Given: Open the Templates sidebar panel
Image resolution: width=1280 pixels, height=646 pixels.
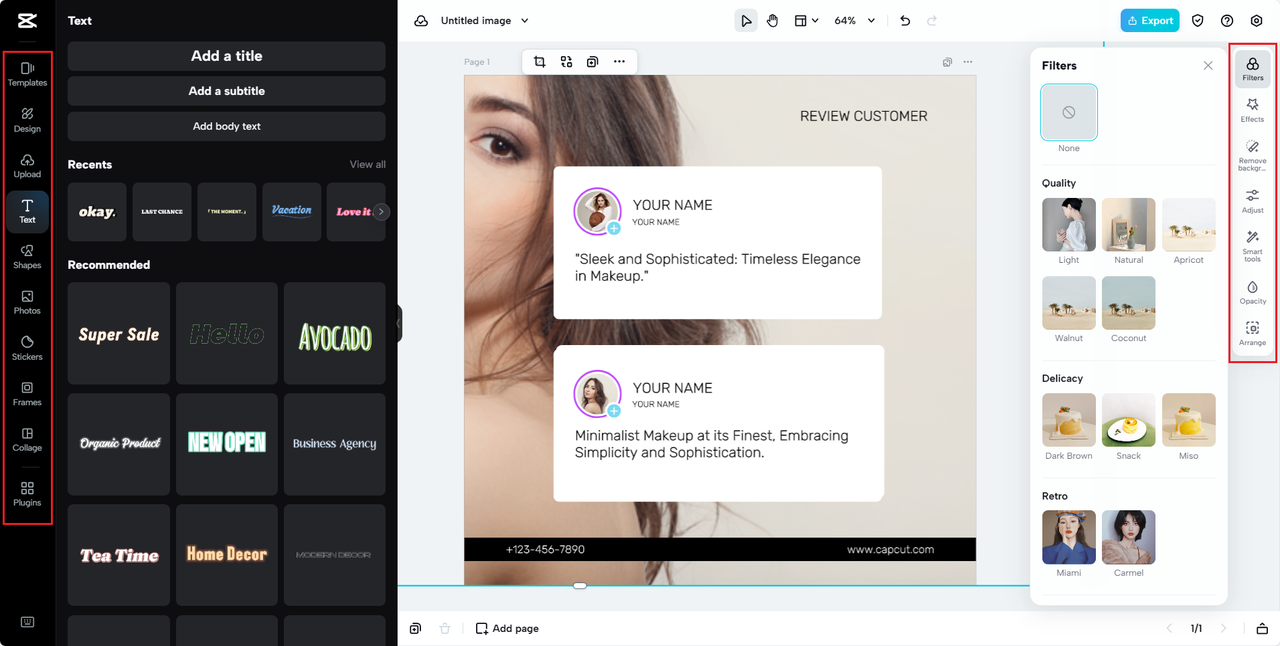Looking at the screenshot, I should pyautogui.click(x=27, y=74).
